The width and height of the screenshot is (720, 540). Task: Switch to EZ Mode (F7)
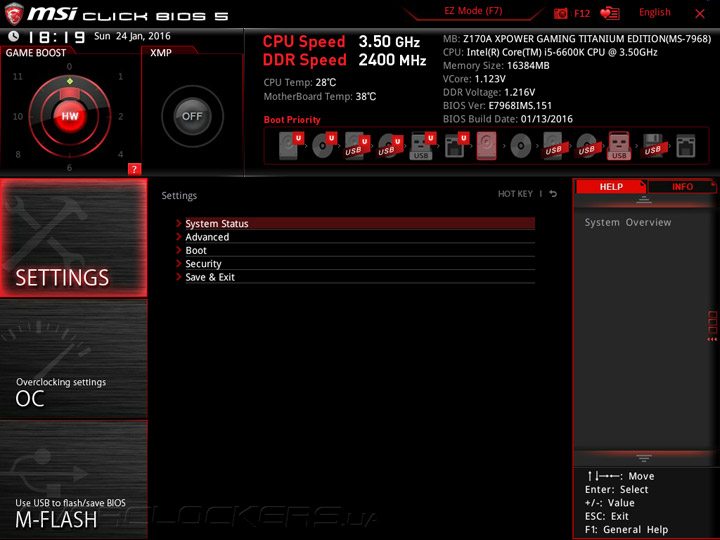coord(473,11)
